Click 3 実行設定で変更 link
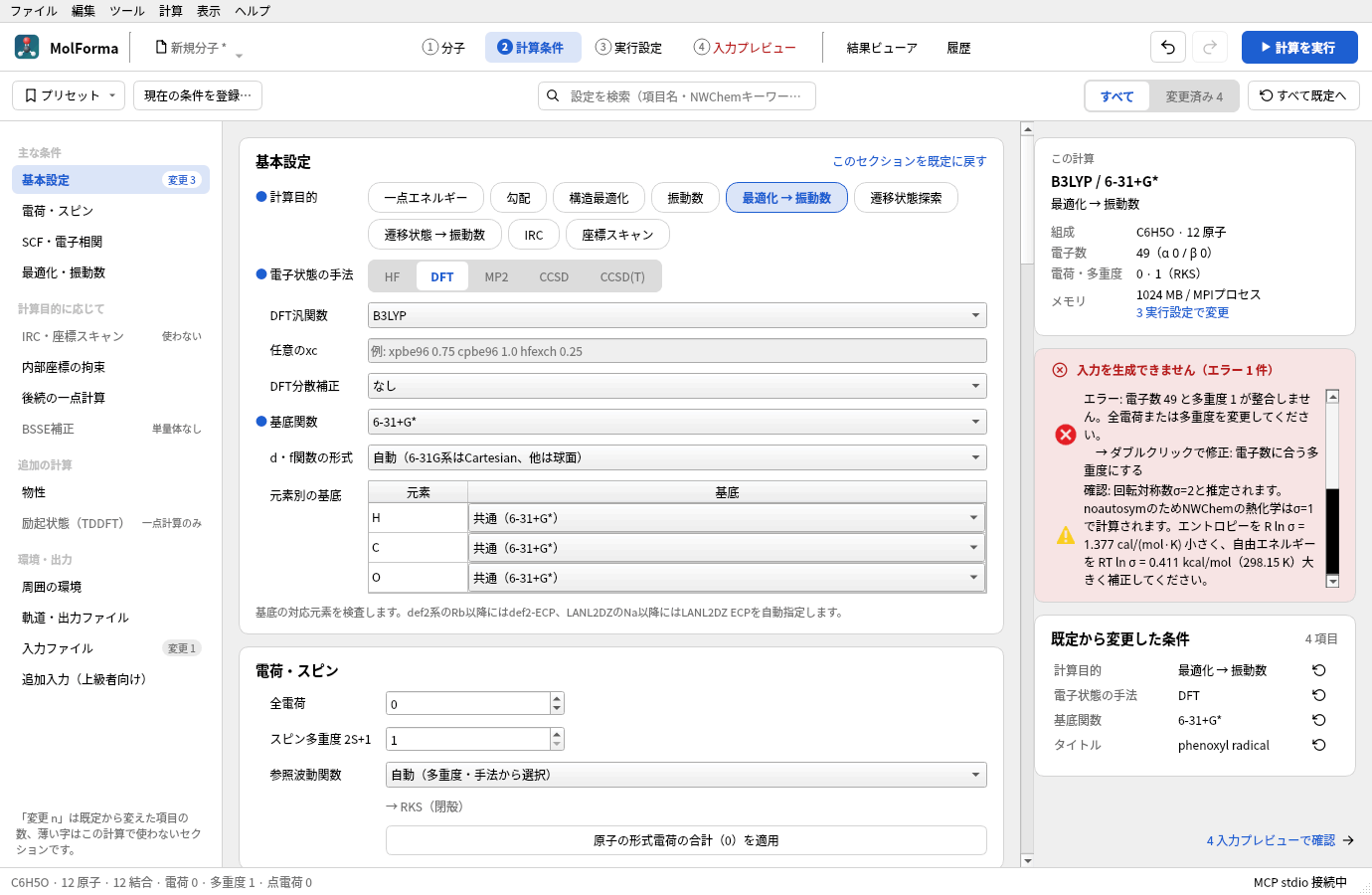Viewport: 1372px width, 895px height. 1182,312
